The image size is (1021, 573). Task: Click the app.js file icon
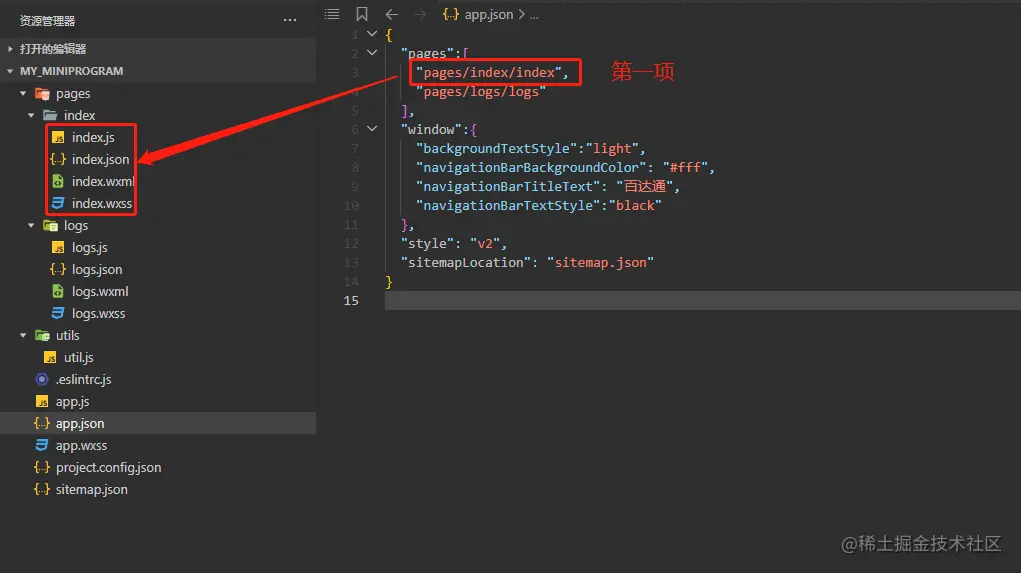point(42,402)
